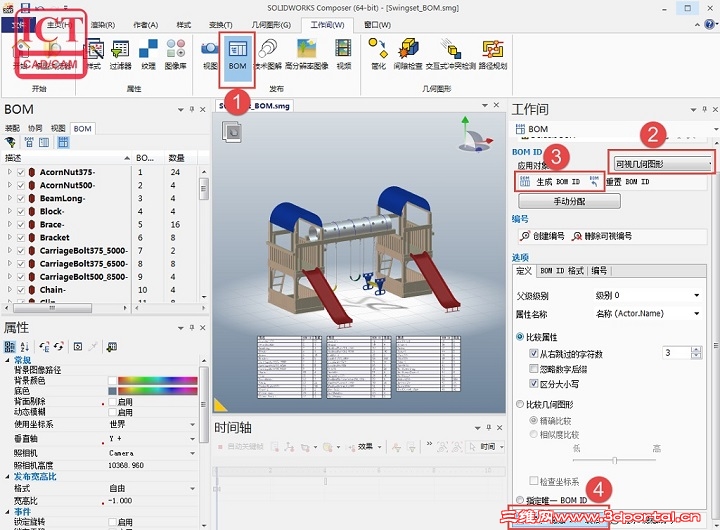Expand the Brace tree row
Screen dimensions: 720x530
9,225
